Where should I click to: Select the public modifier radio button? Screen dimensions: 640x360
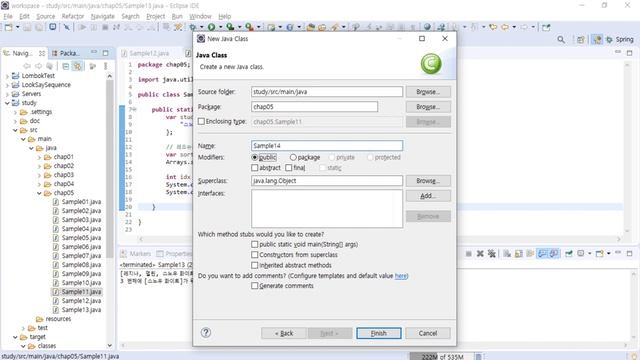(255, 157)
